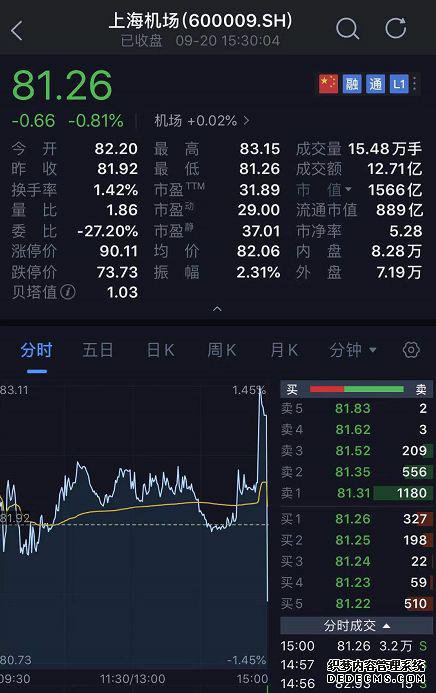Tap the 最高 83.15 value
The width and height of the screenshot is (436, 693).
click(x=260, y=149)
